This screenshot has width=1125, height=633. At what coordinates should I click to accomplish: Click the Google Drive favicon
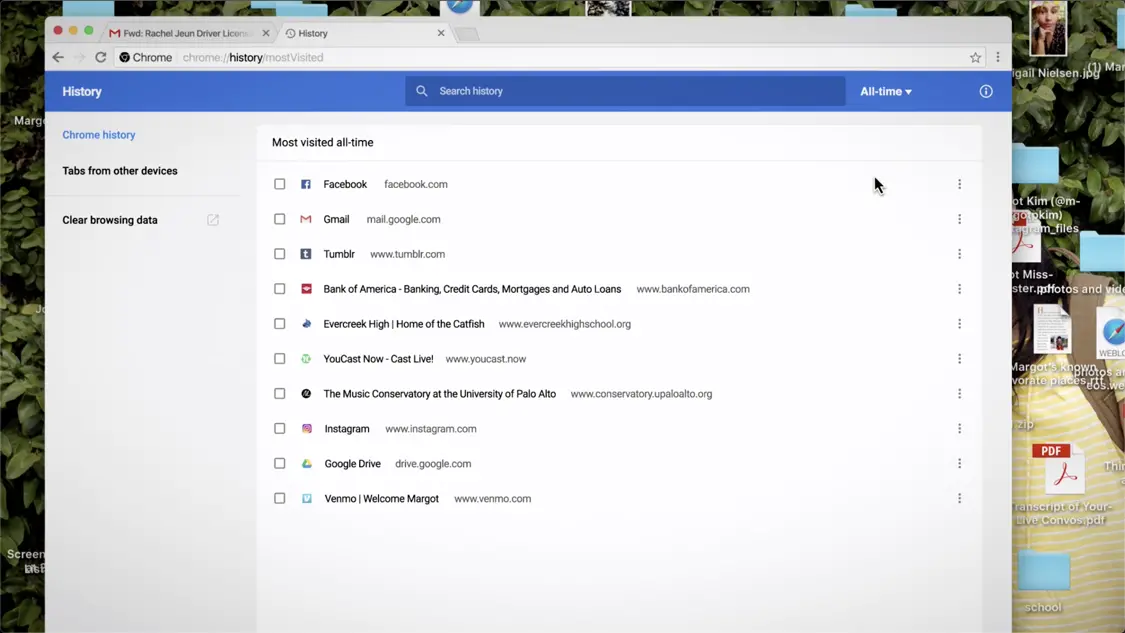[306, 464]
